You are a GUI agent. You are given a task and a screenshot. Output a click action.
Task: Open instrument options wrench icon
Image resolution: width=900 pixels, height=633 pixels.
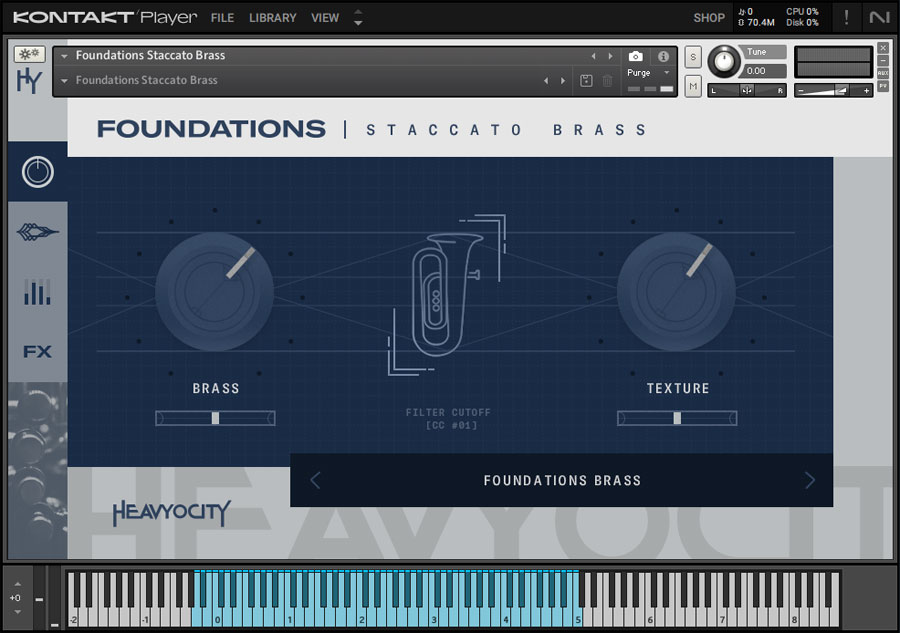pyautogui.click(x=29, y=54)
